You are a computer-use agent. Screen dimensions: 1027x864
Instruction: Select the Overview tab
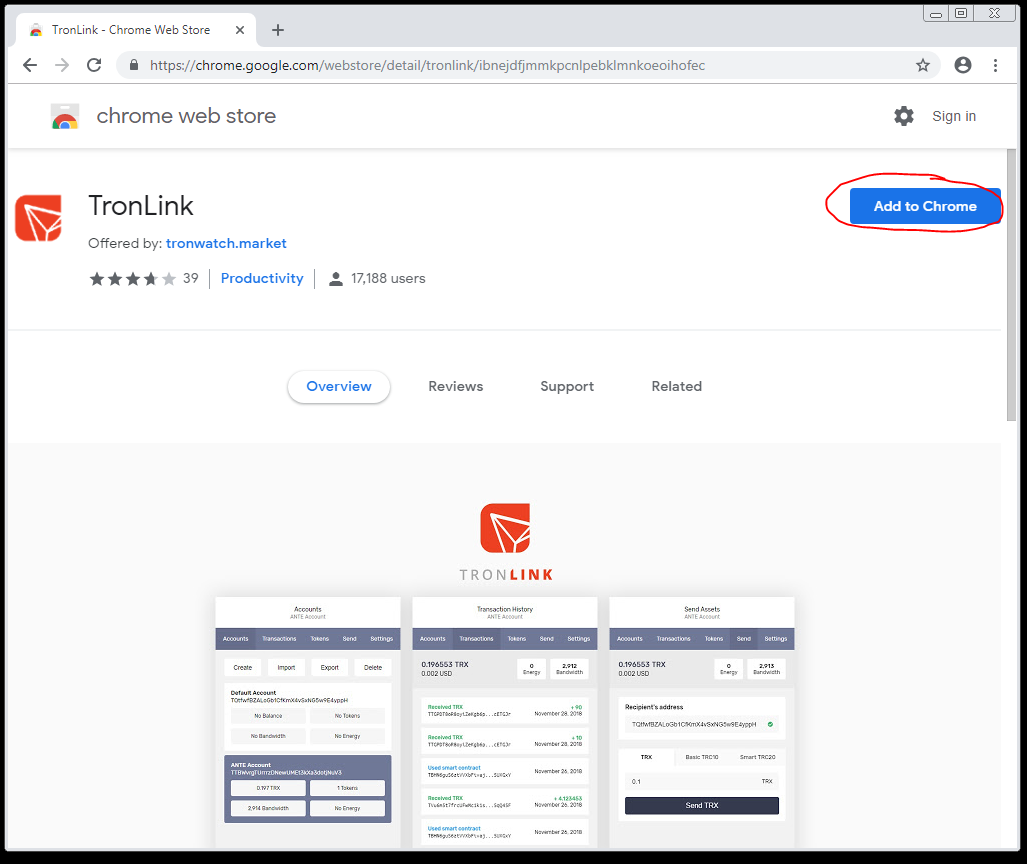339,386
